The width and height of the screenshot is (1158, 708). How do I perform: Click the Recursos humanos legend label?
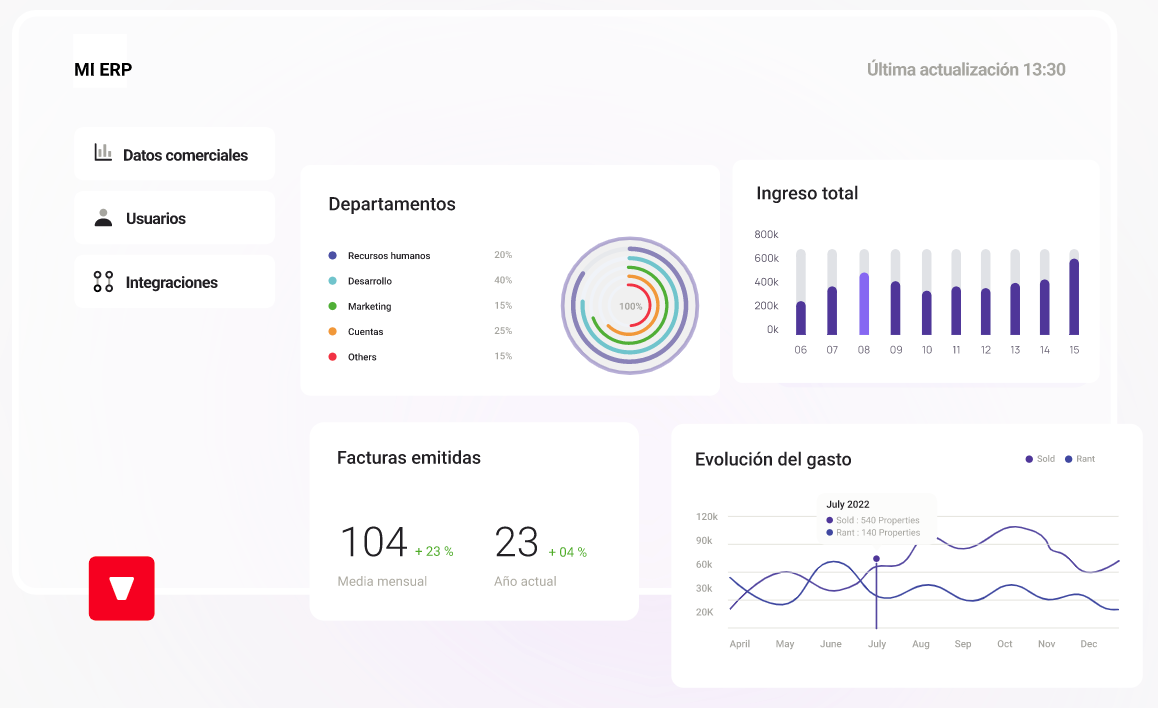389,255
